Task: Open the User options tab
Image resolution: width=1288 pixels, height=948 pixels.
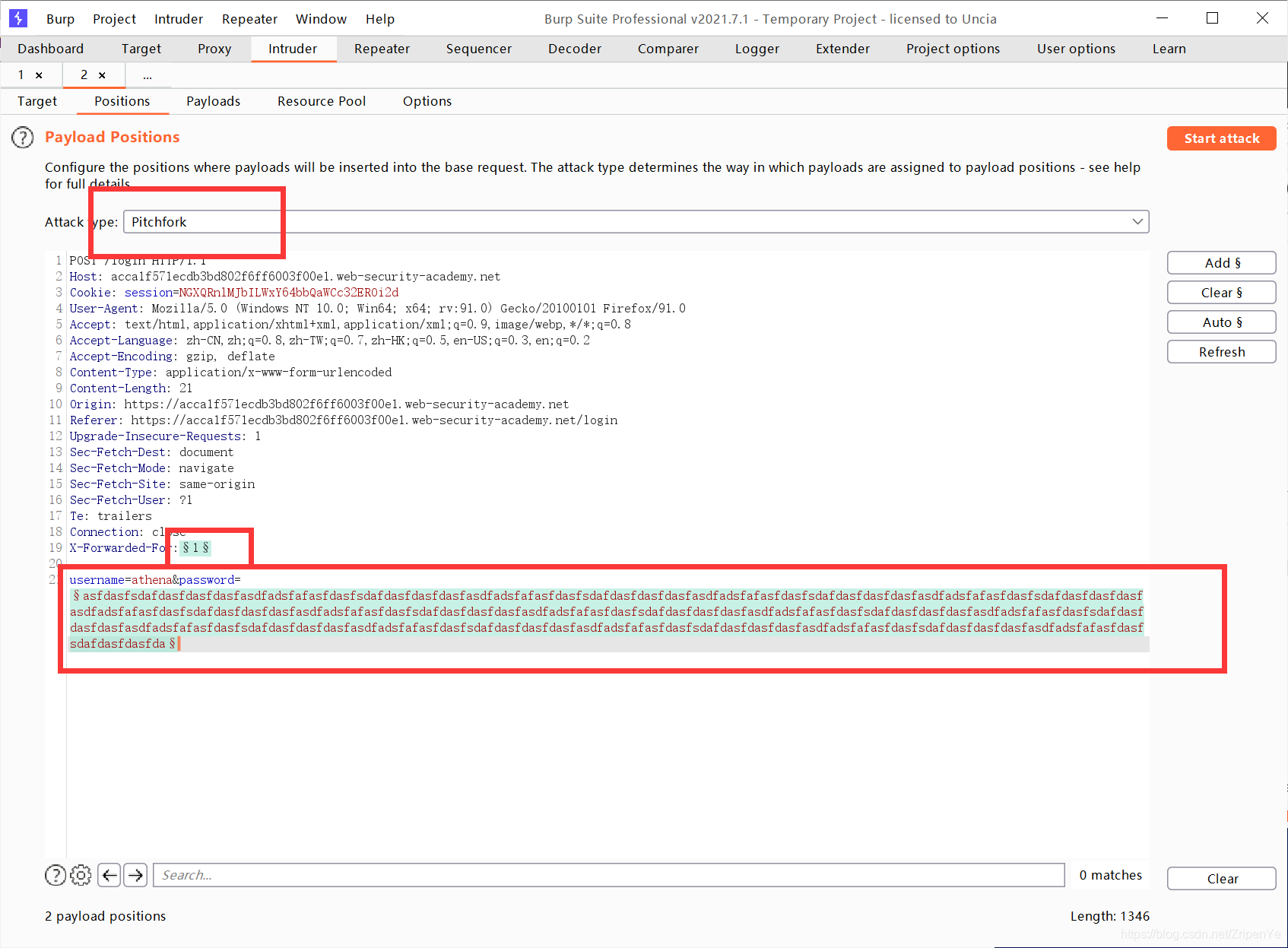Action: 1077,49
